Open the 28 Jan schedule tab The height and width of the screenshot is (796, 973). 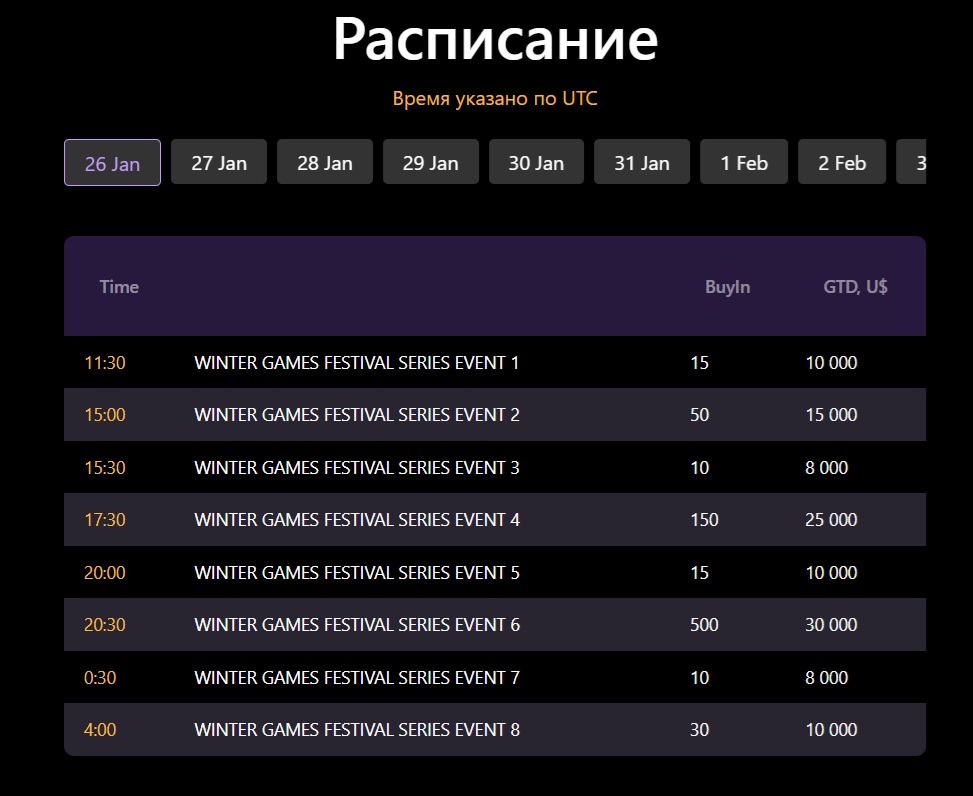(x=325, y=163)
